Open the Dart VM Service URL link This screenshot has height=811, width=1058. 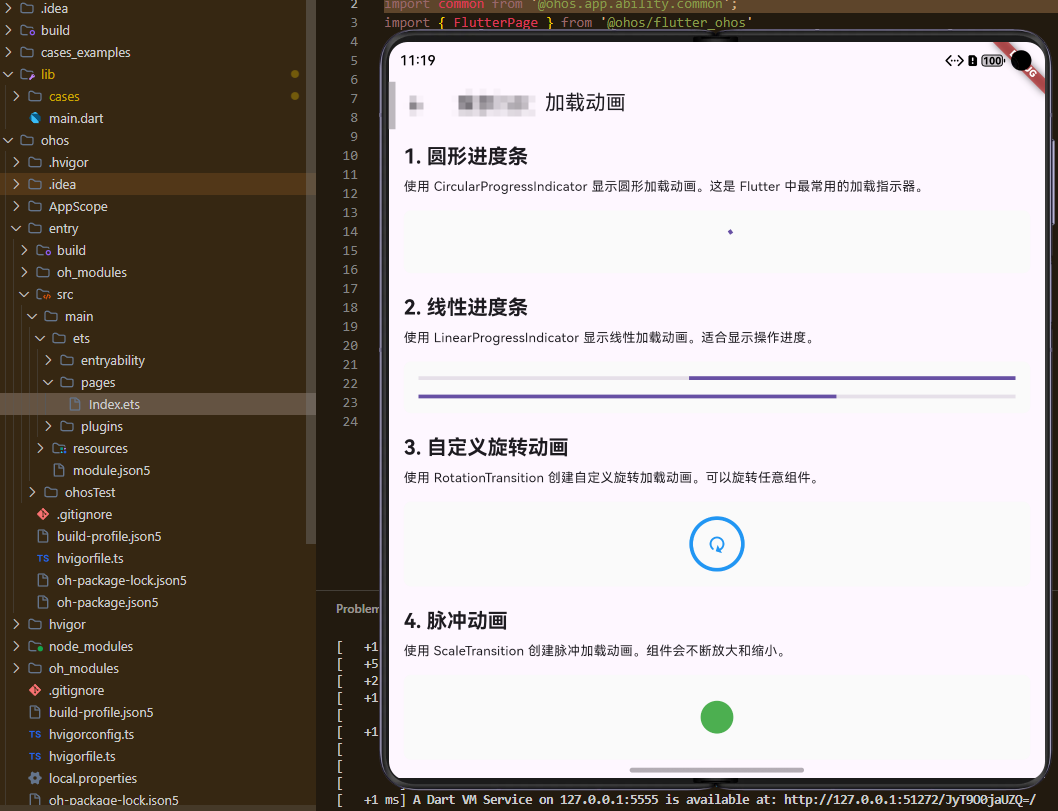click(x=882, y=799)
